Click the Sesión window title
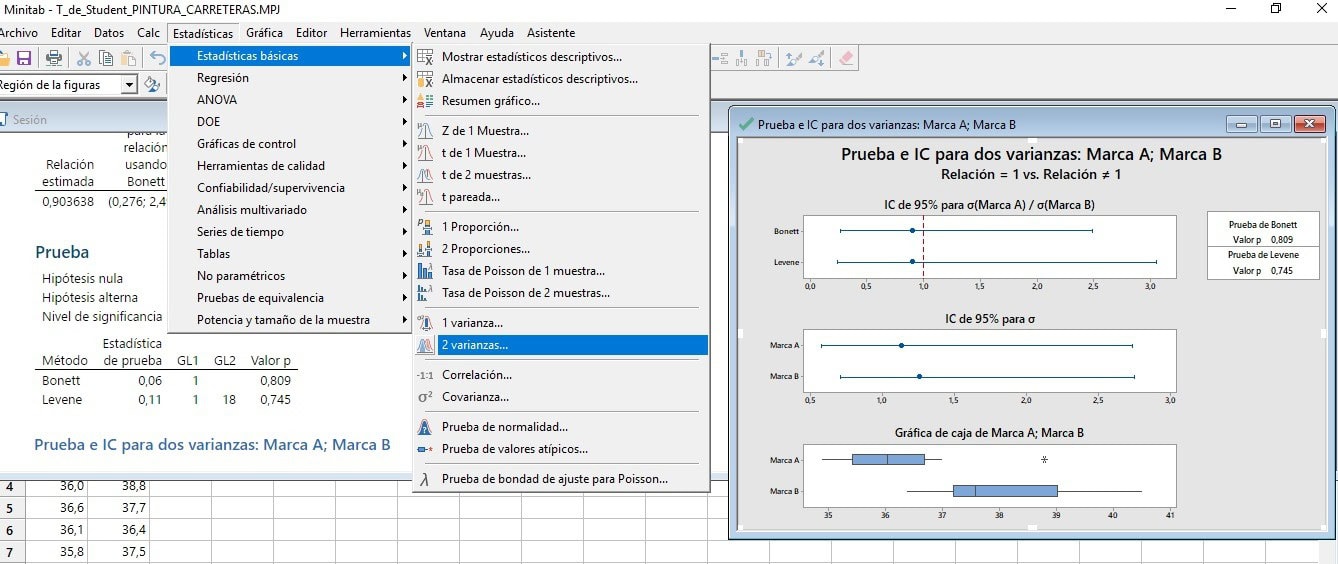This screenshot has width=1338, height=564. click(x=29, y=120)
